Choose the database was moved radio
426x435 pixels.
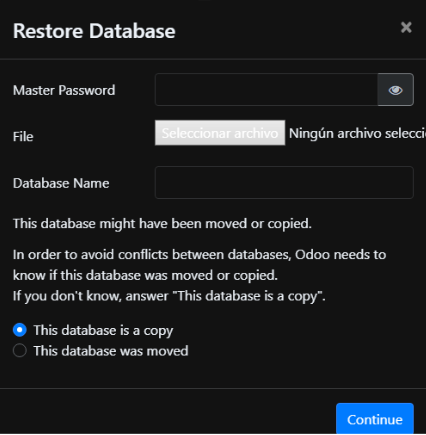pyautogui.click(x=20, y=351)
